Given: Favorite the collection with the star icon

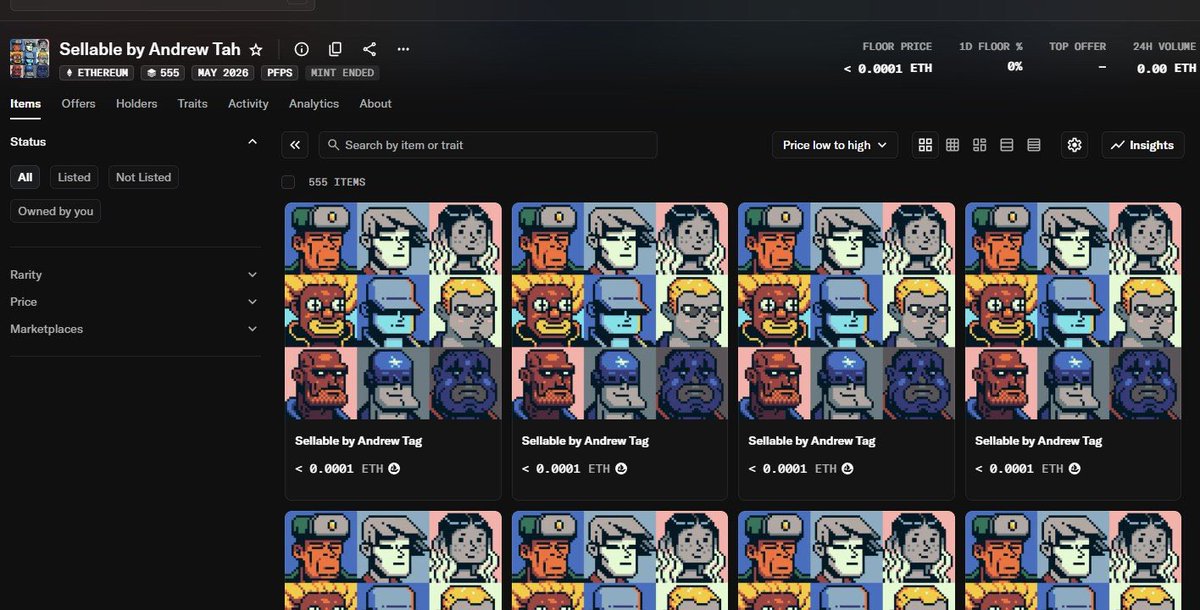Looking at the screenshot, I should (256, 49).
